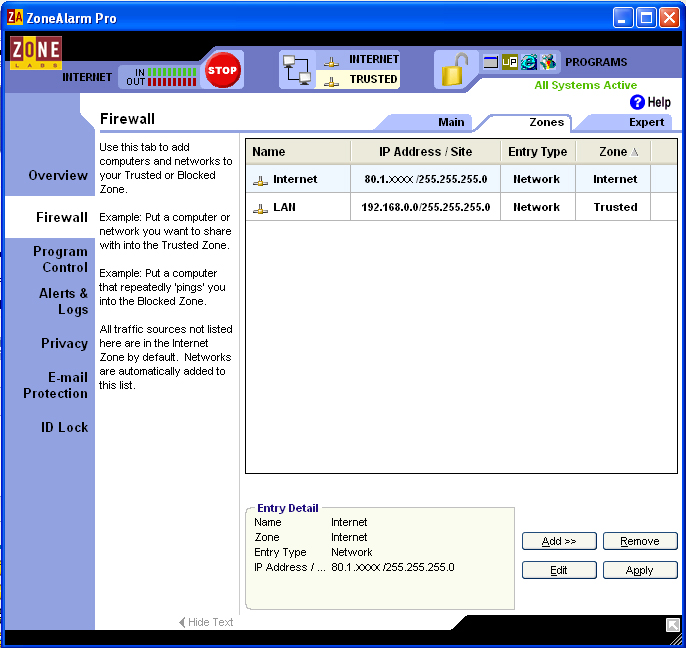Open the Privacy panel
The height and width of the screenshot is (648, 686).
click(x=64, y=343)
